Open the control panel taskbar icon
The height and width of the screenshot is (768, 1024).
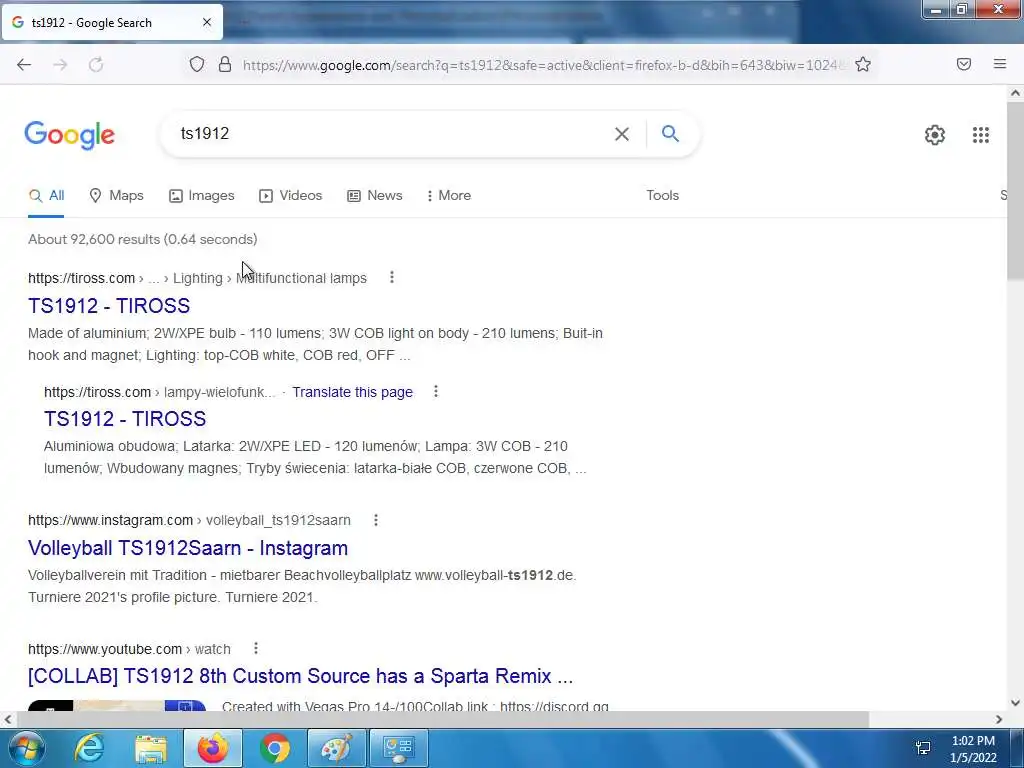point(398,748)
